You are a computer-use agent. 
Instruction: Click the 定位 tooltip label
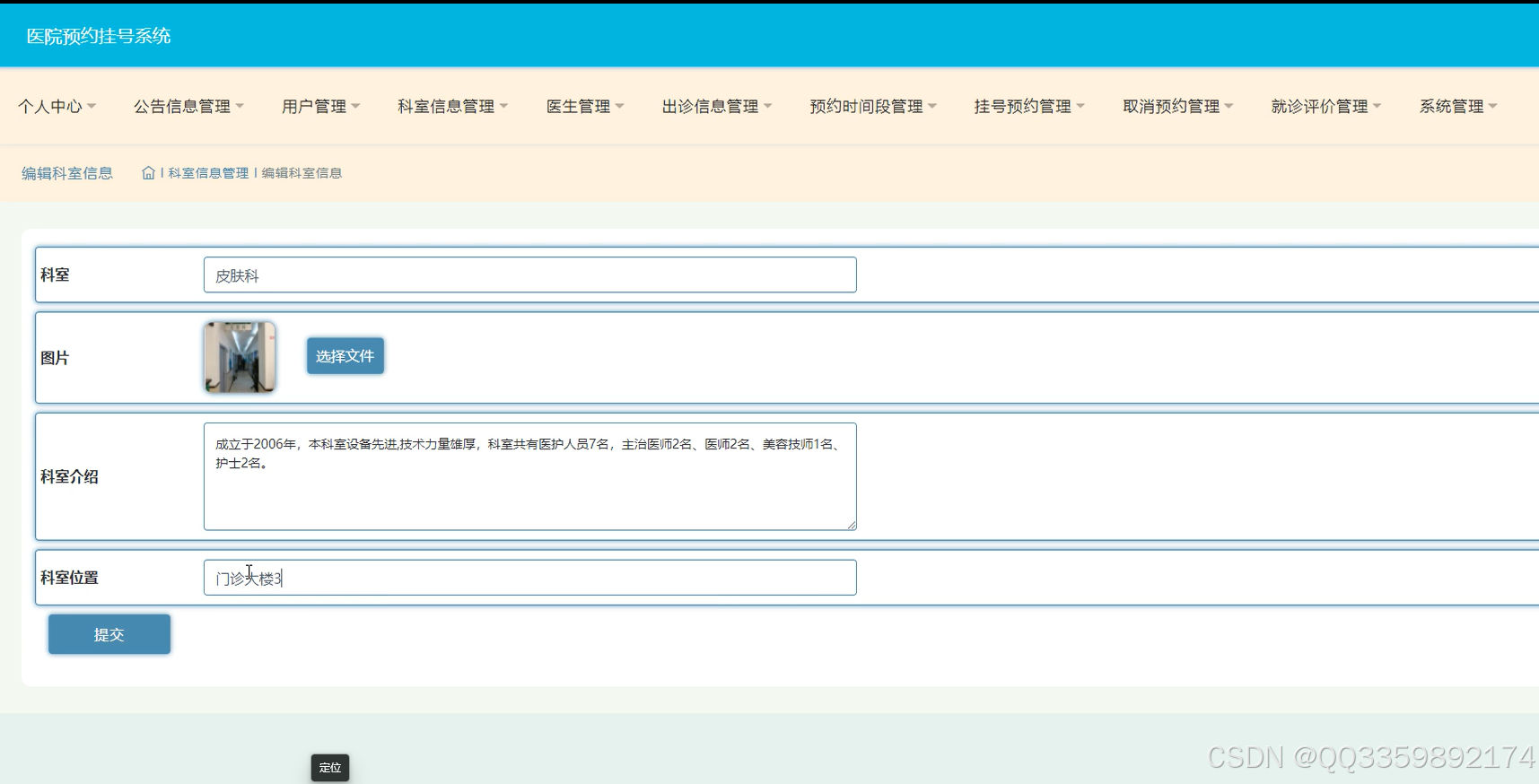(x=330, y=768)
